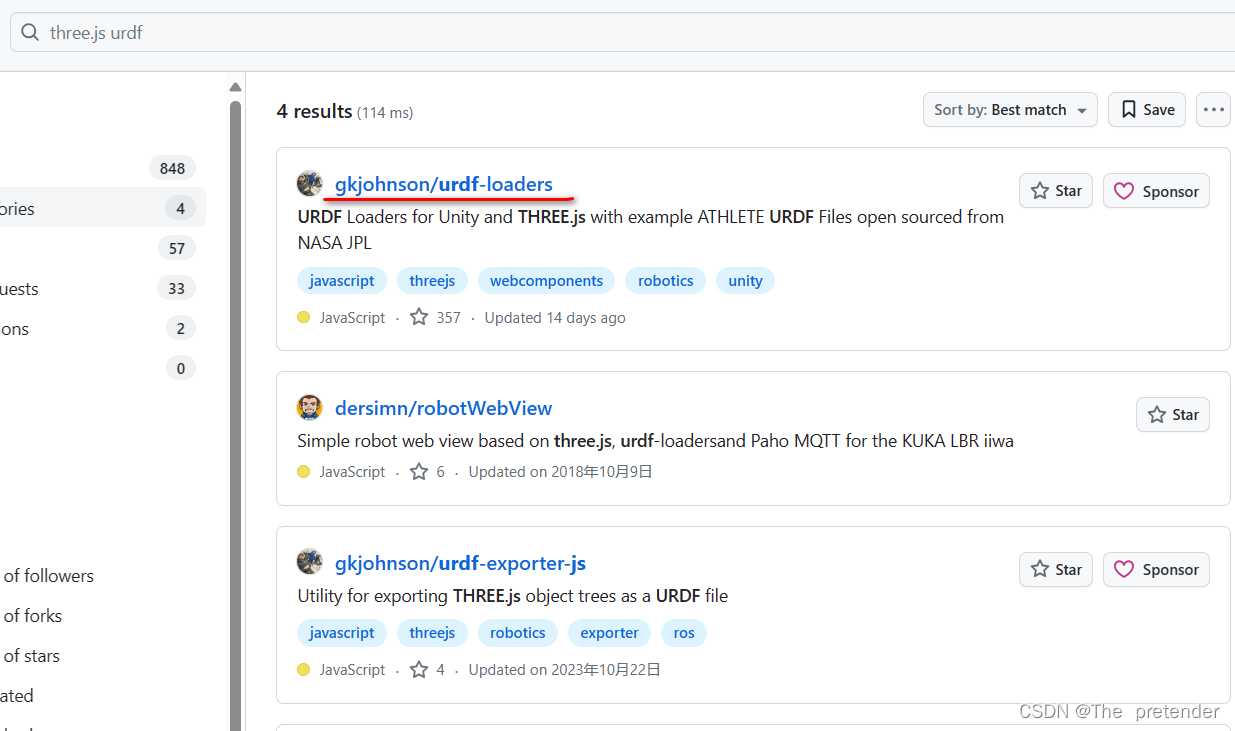Open the gkjohnson/urdf-exporter-js repository
1235x731 pixels.
pyautogui.click(x=460, y=563)
